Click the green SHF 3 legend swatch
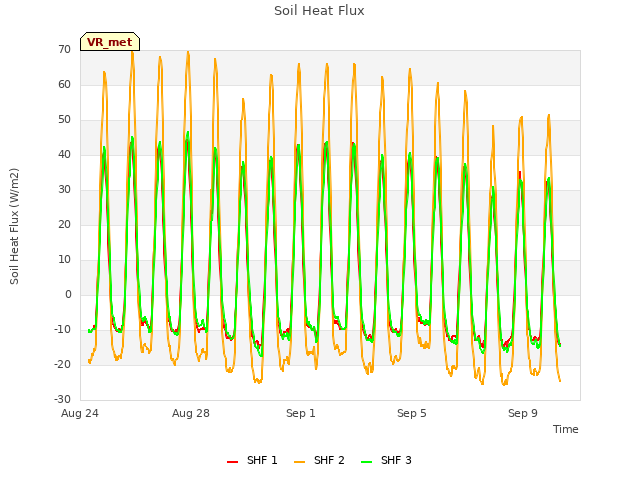Image resolution: width=640 pixels, height=480 pixels. point(367,462)
